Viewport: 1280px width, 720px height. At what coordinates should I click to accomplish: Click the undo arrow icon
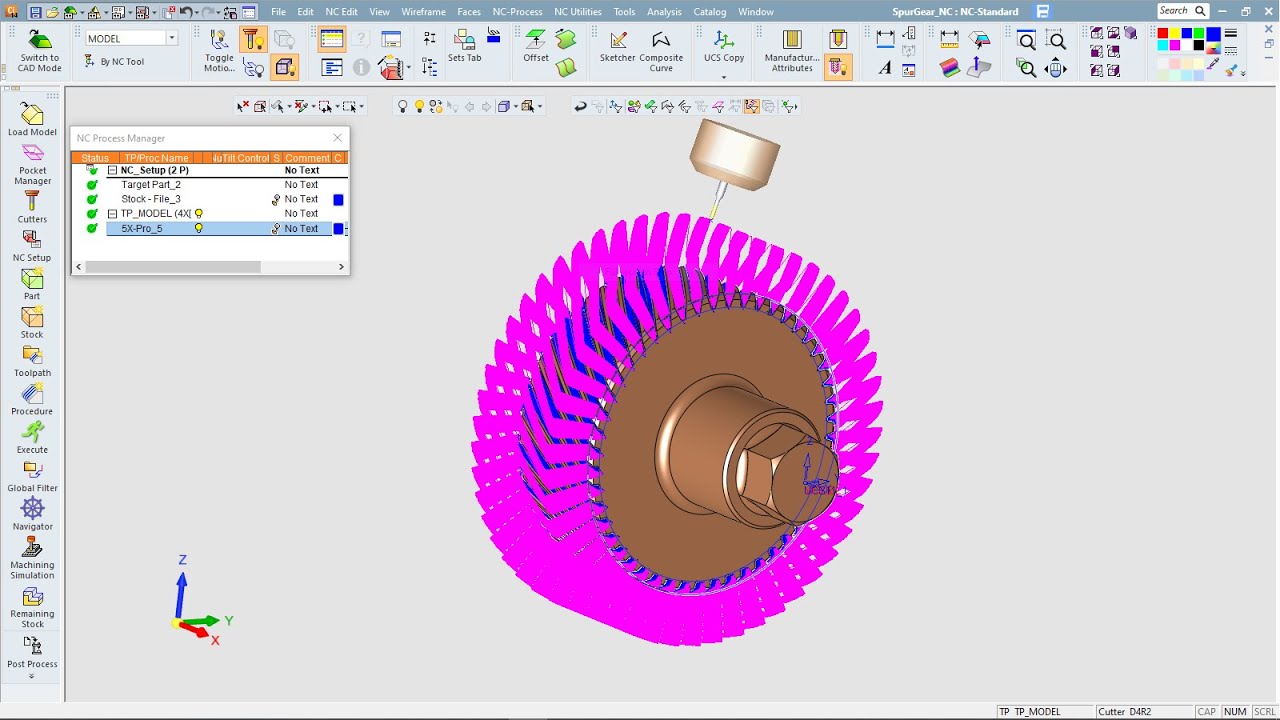click(x=186, y=12)
